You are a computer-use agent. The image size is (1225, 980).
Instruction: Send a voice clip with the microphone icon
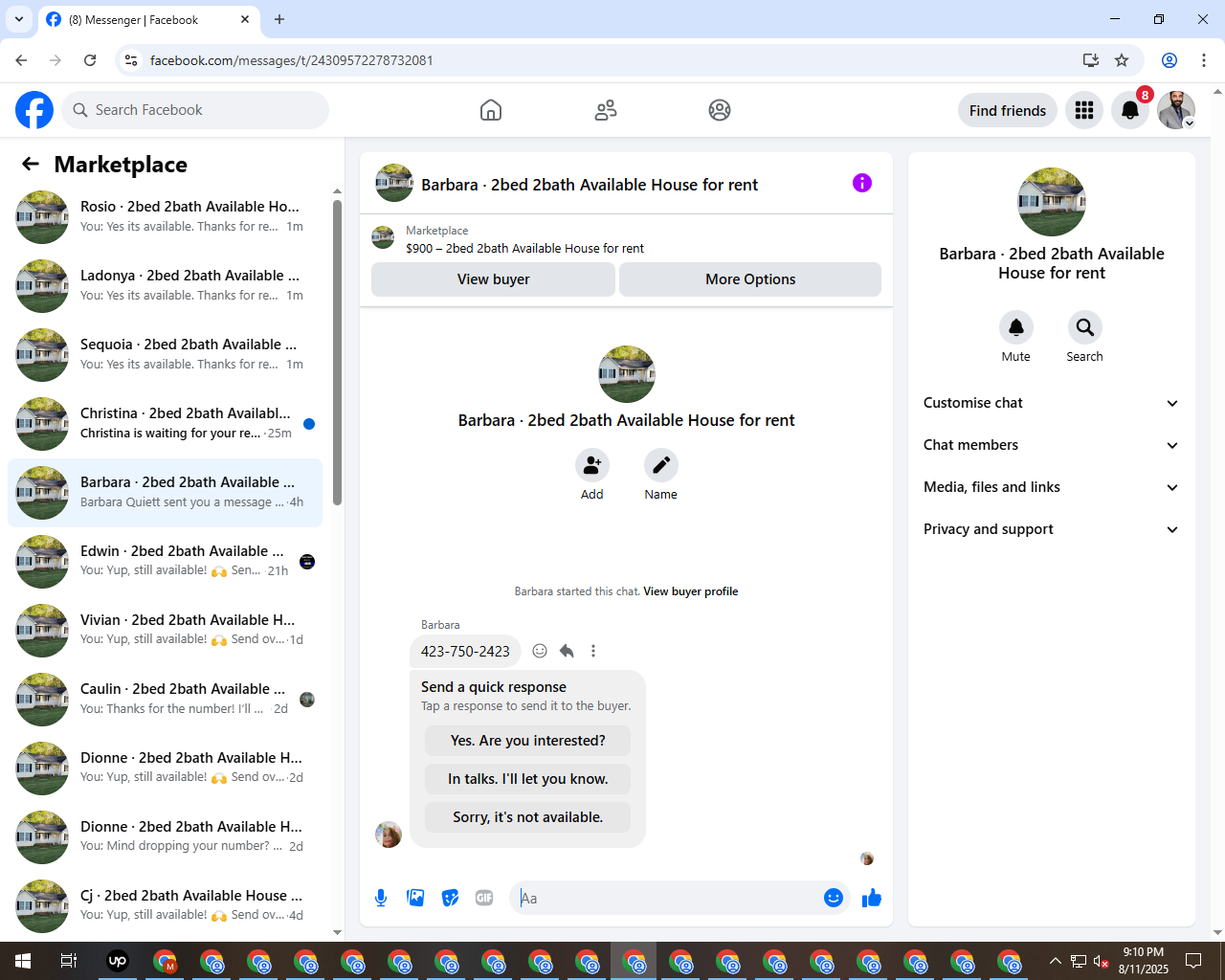(381, 898)
